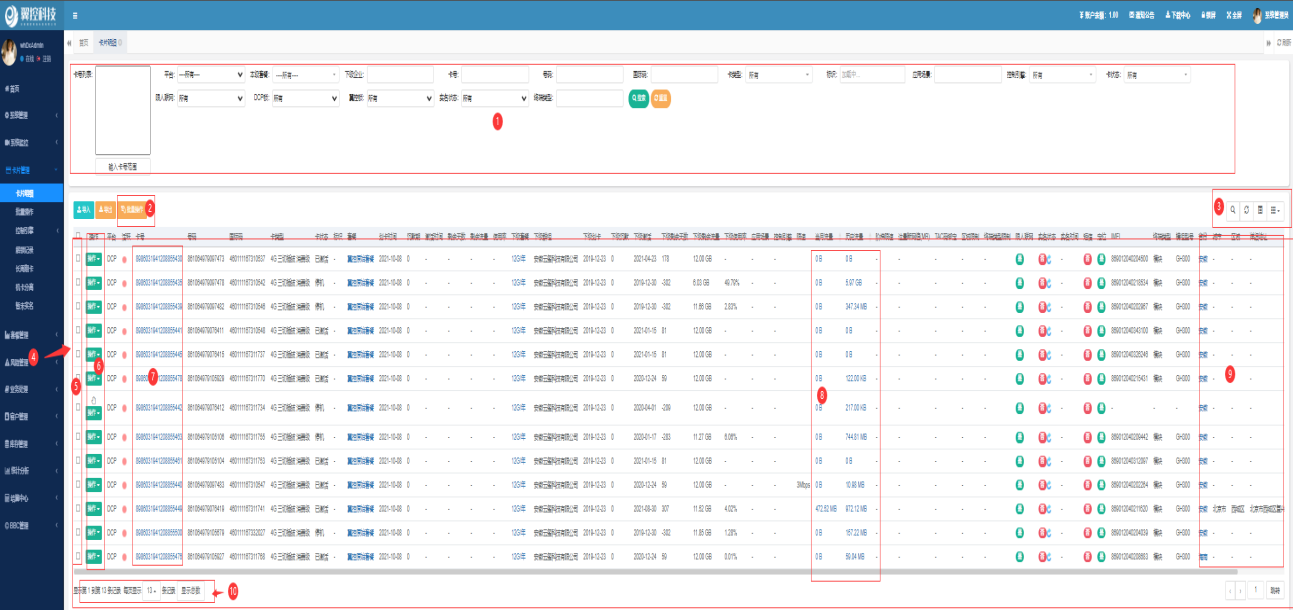The image size is (1293, 610).
Task: Tick the checkbox for the 10.98 MB row
Action: coord(79,484)
